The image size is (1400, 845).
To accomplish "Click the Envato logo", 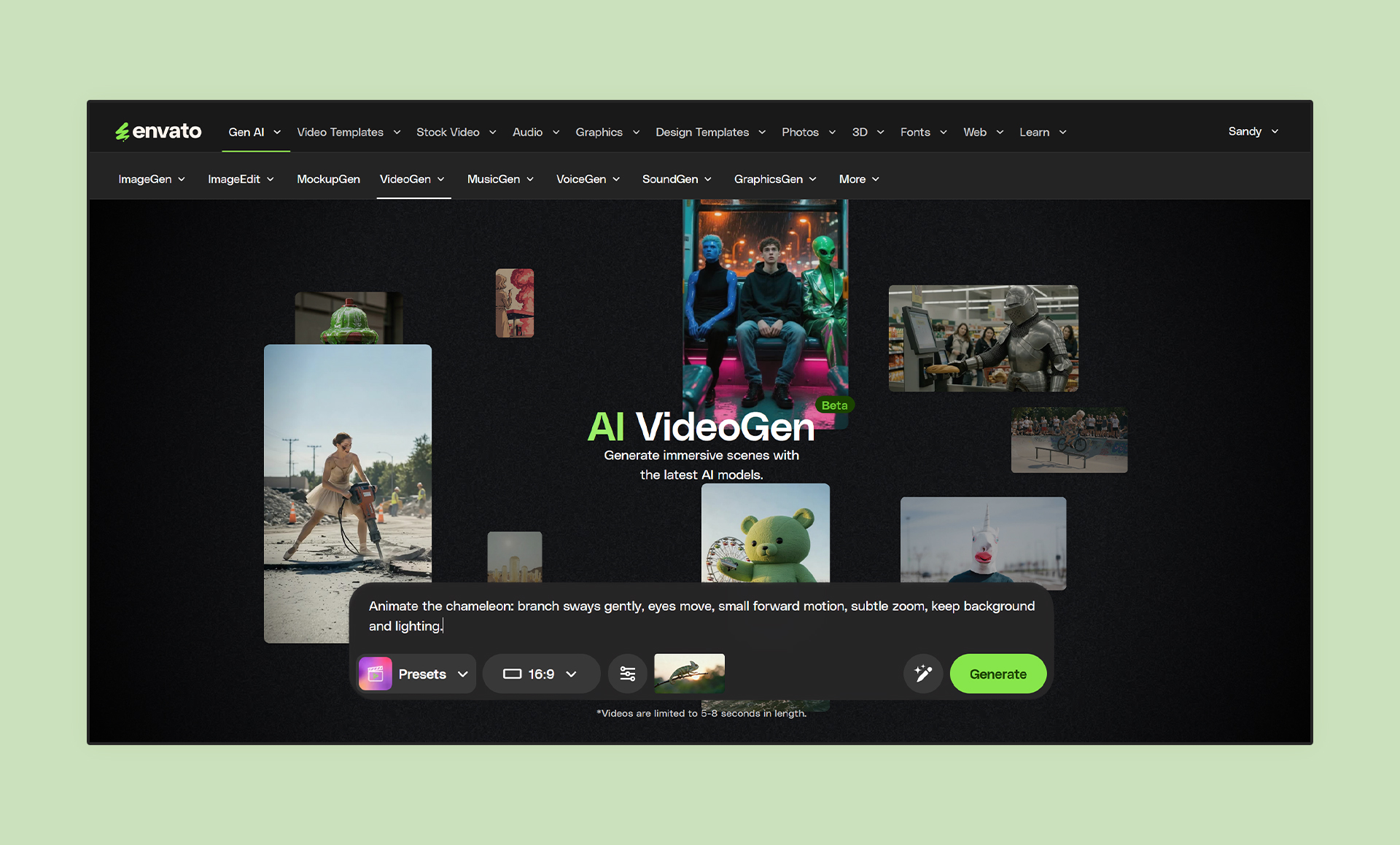I will pyautogui.click(x=158, y=131).
